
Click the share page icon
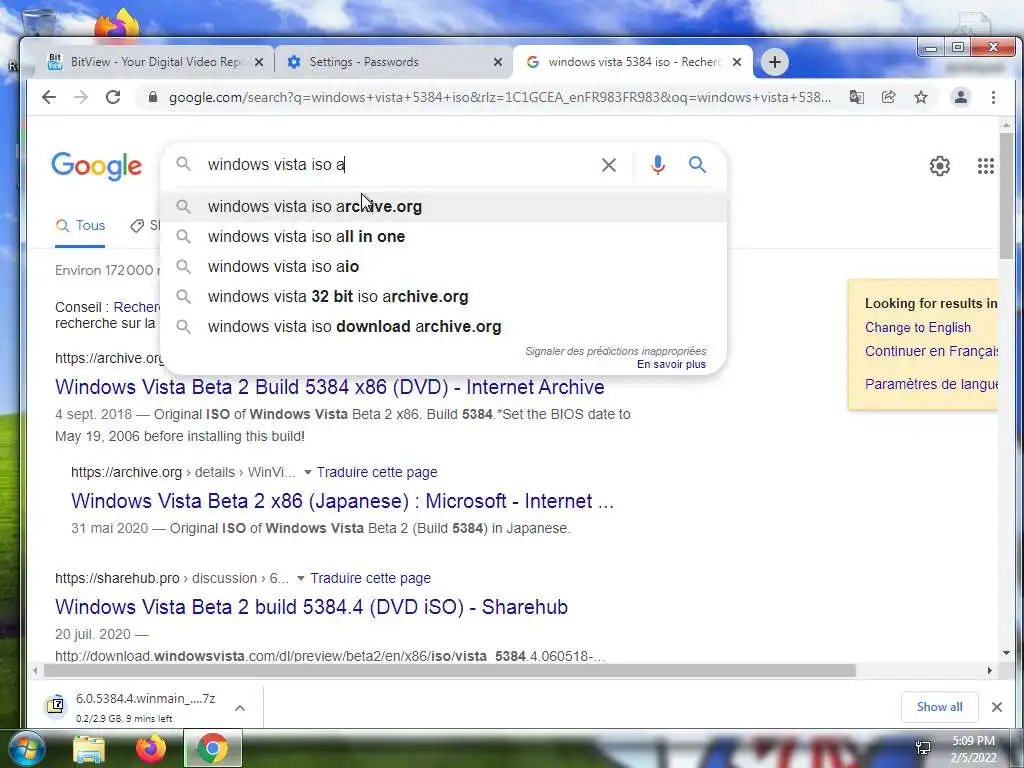(888, 97)
